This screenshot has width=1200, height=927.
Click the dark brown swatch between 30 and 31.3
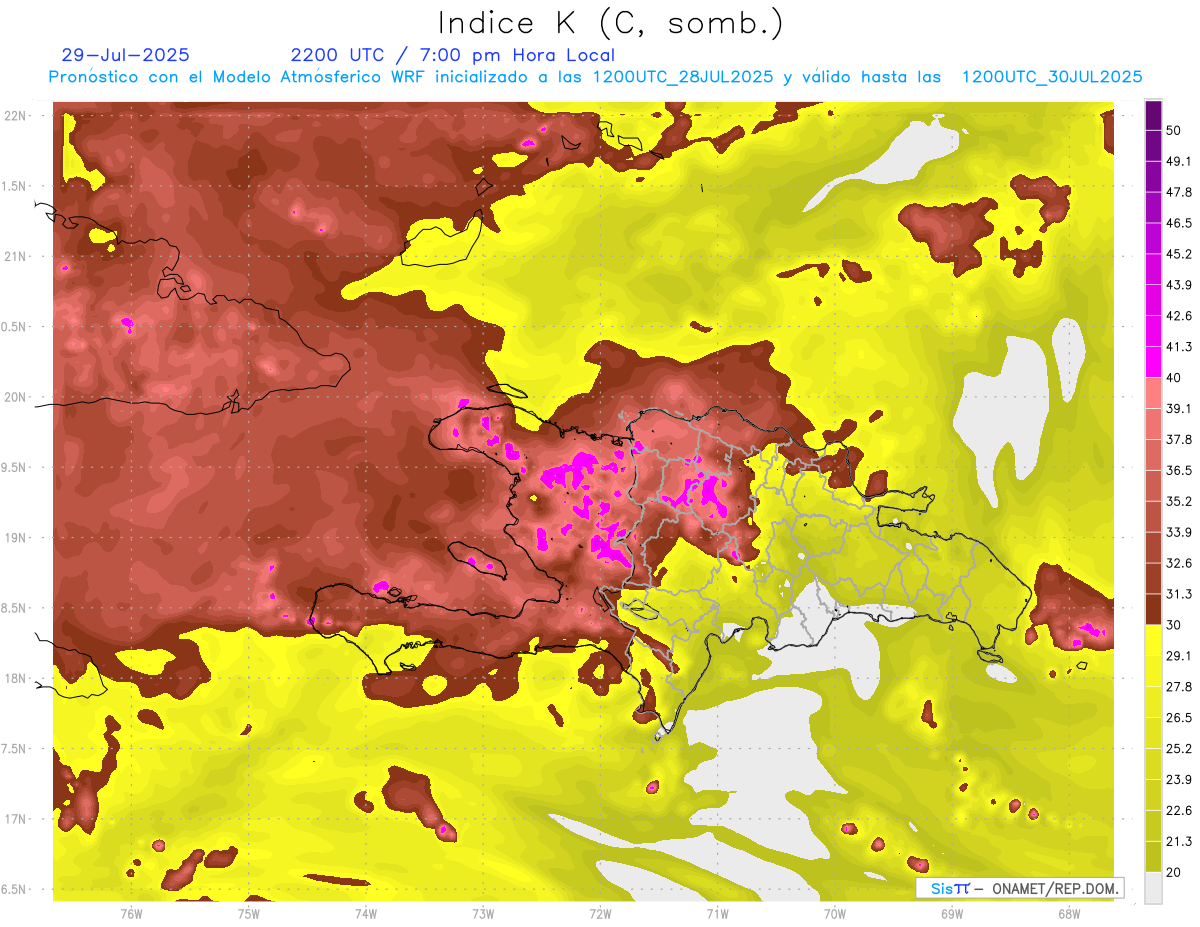tap(1153, 609)
